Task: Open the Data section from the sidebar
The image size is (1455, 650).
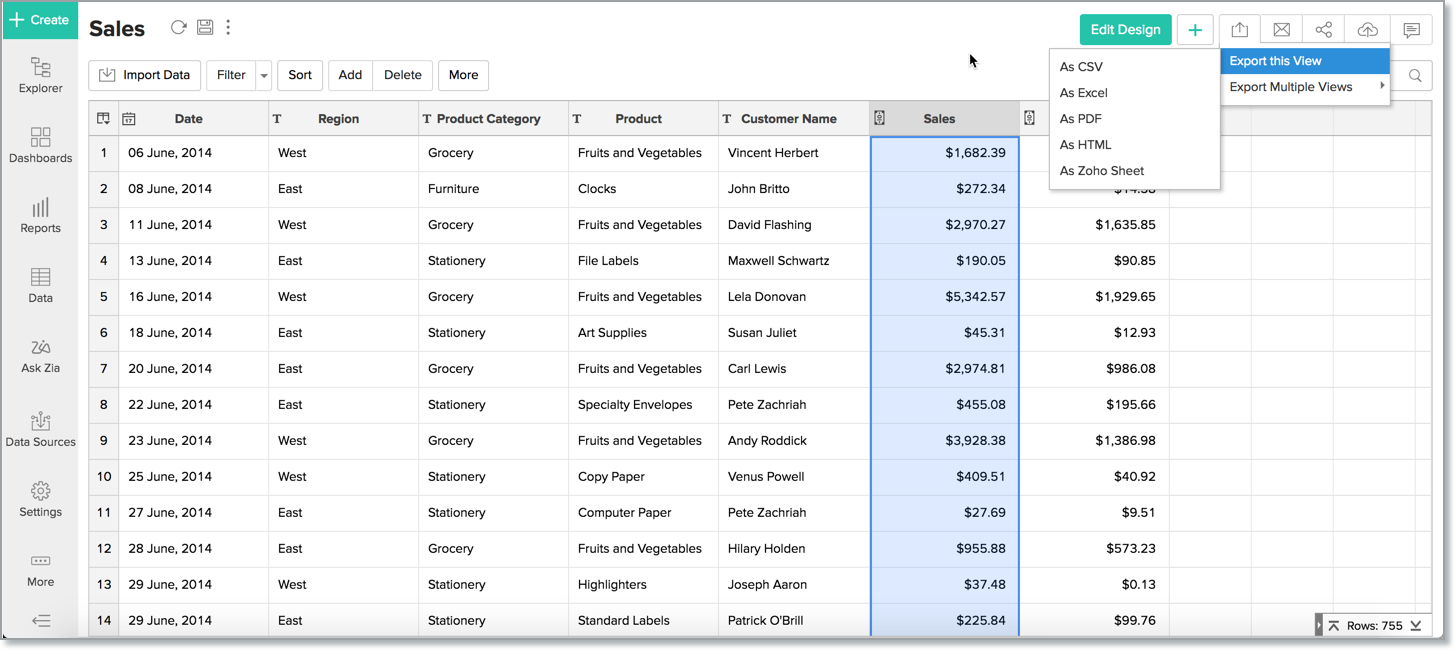Action: point(40,285)
